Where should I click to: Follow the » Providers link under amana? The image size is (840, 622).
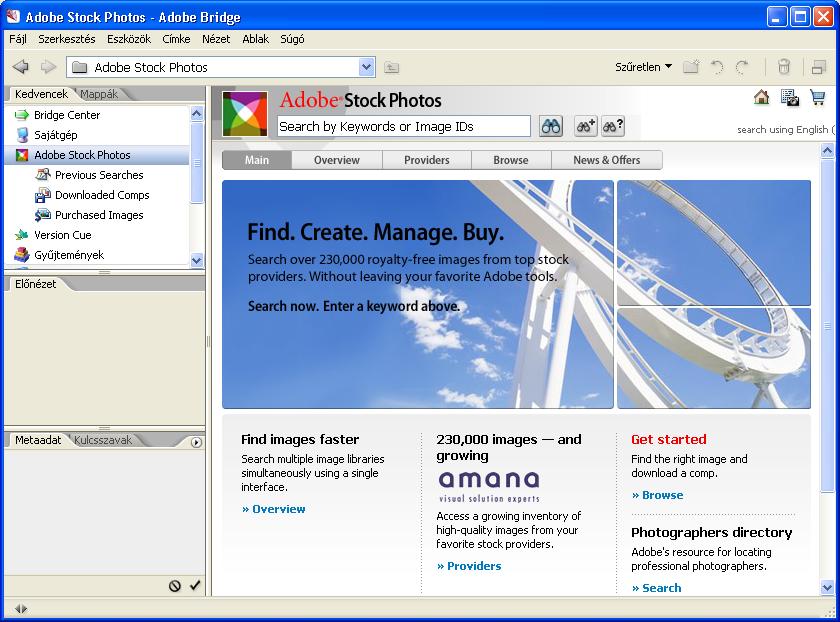[x=469, y=566]
